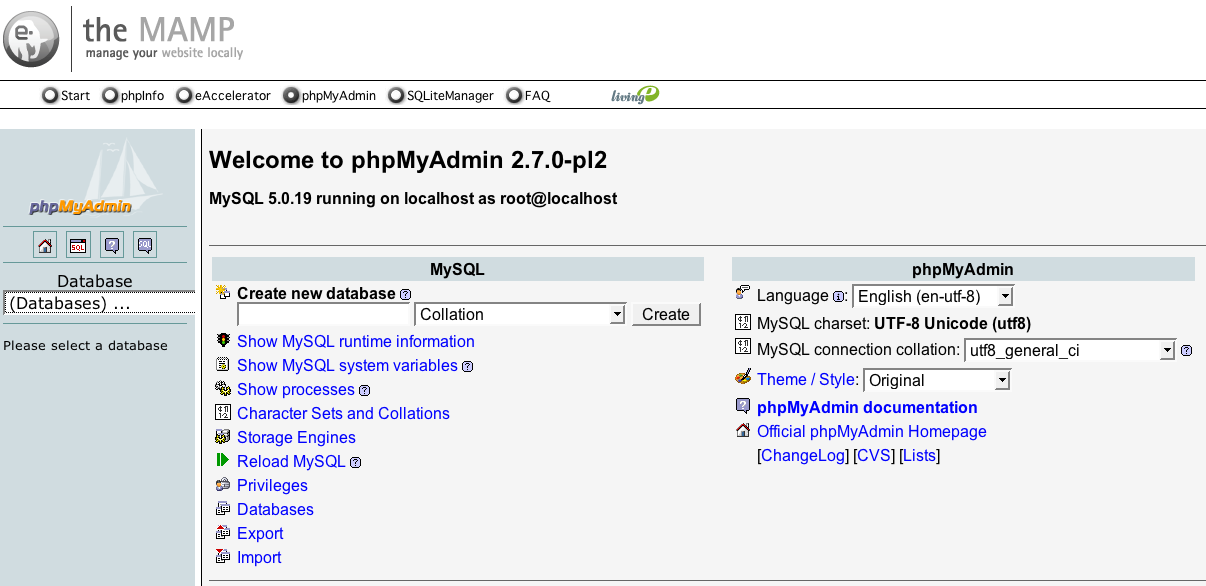
Task: Open the Databases link
Action: coord(275,510)
